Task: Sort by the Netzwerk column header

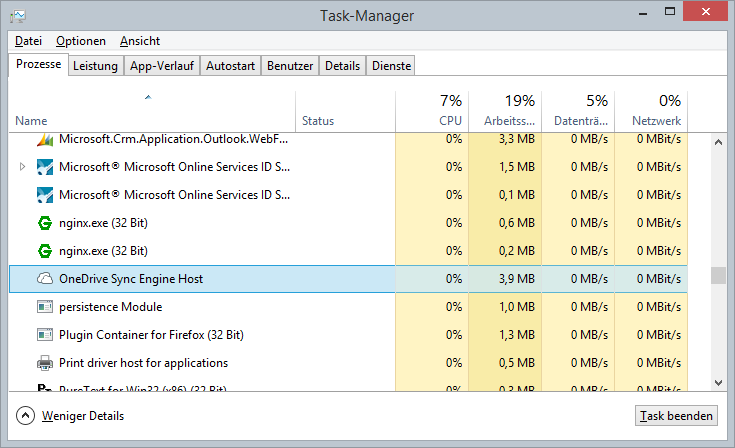Action: click(x=651, y=112)
